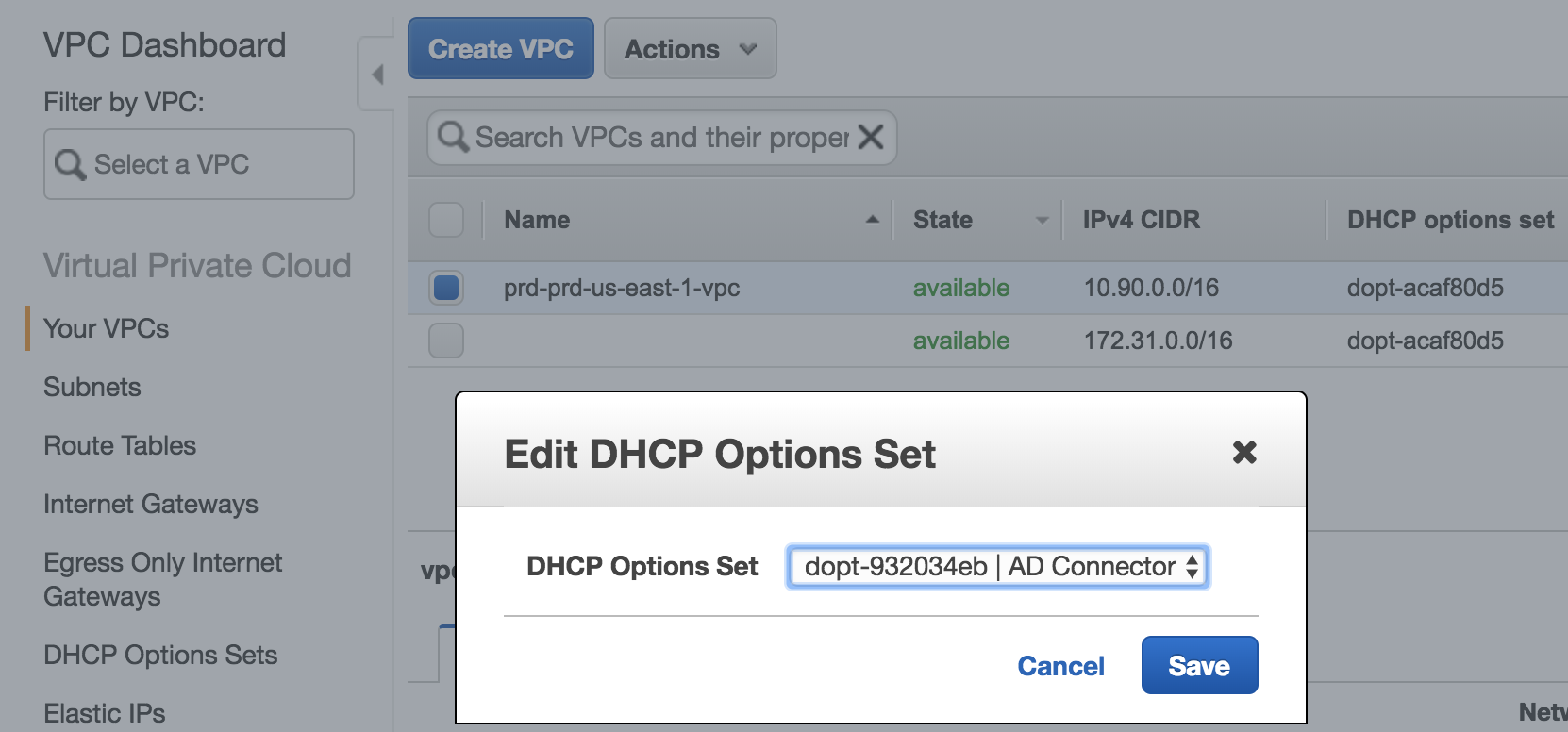Open DHCP Options Sets page
This screenshot has height=732, width=1568.
(160, 656)
